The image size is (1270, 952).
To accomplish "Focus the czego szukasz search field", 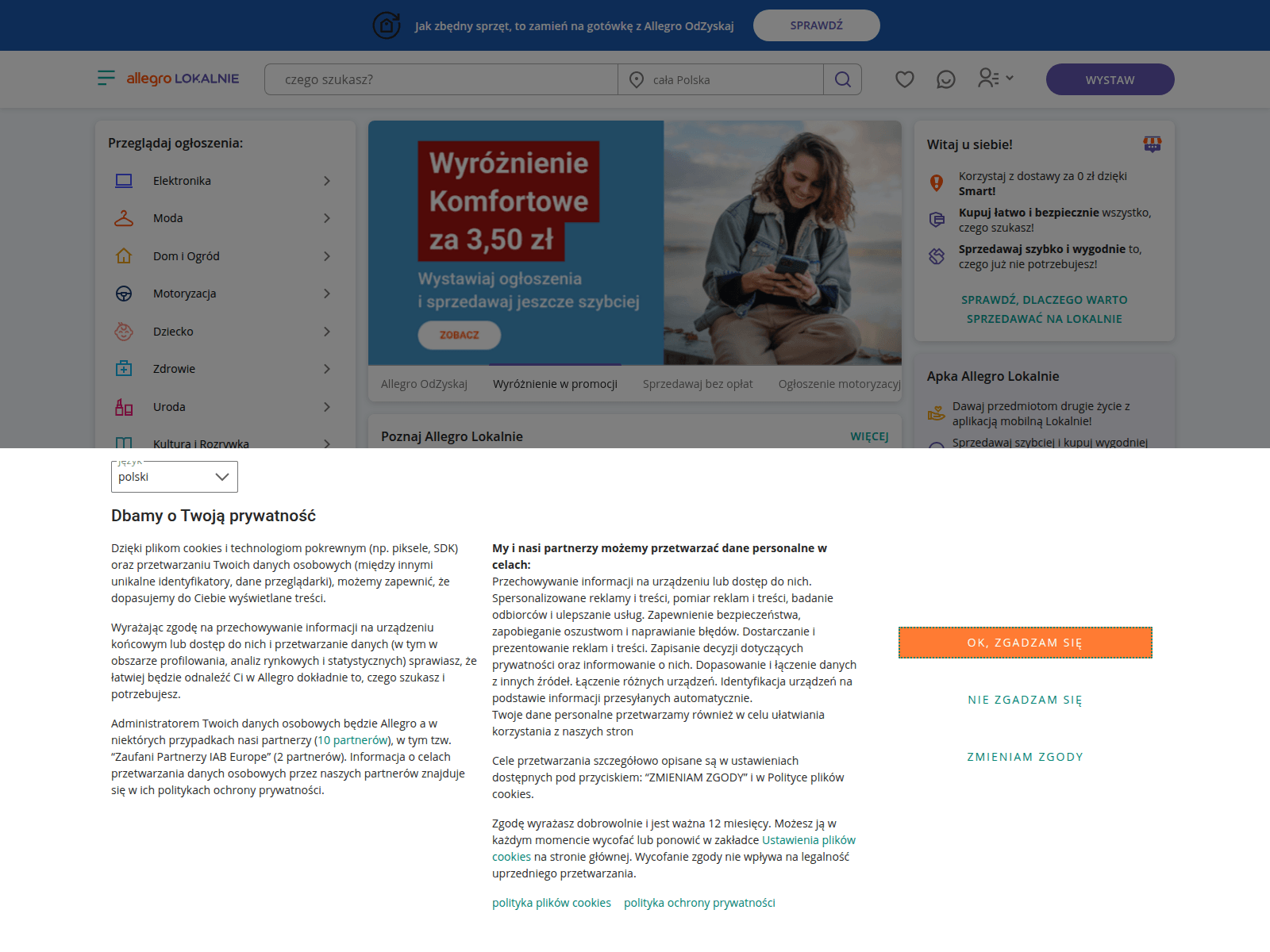I will tap(441, 79).
